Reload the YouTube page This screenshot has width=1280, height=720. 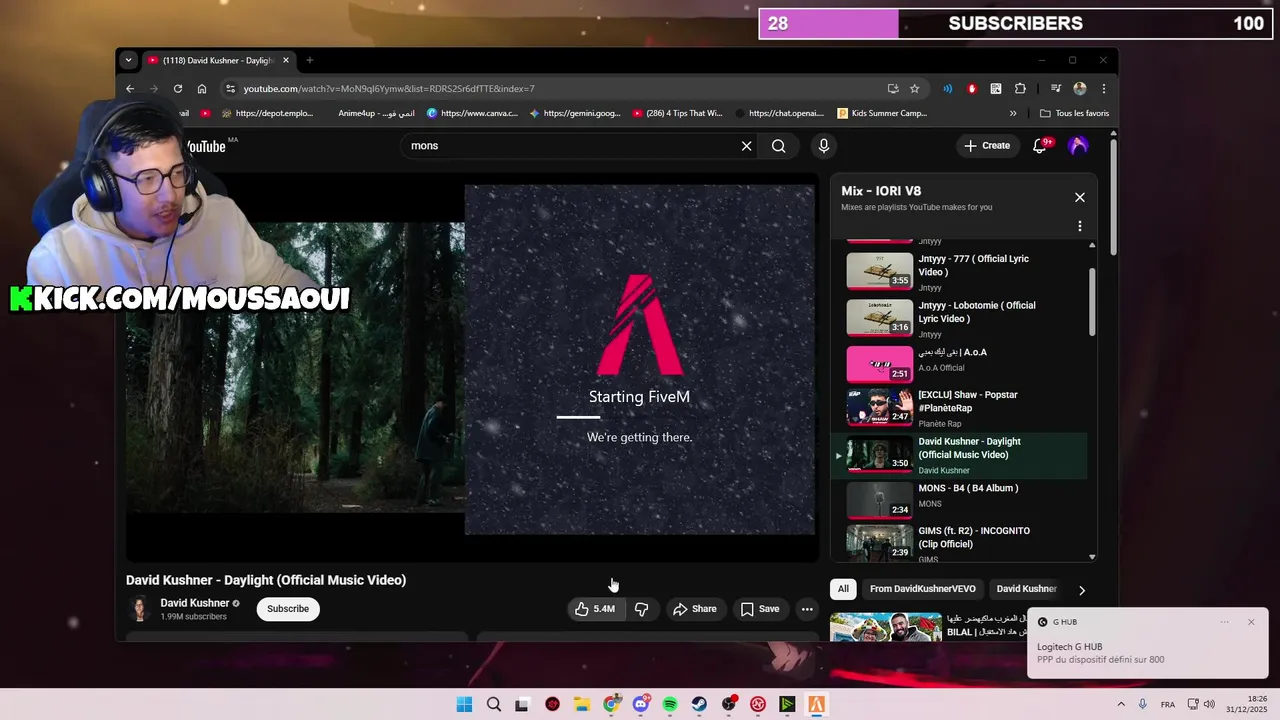178,88
